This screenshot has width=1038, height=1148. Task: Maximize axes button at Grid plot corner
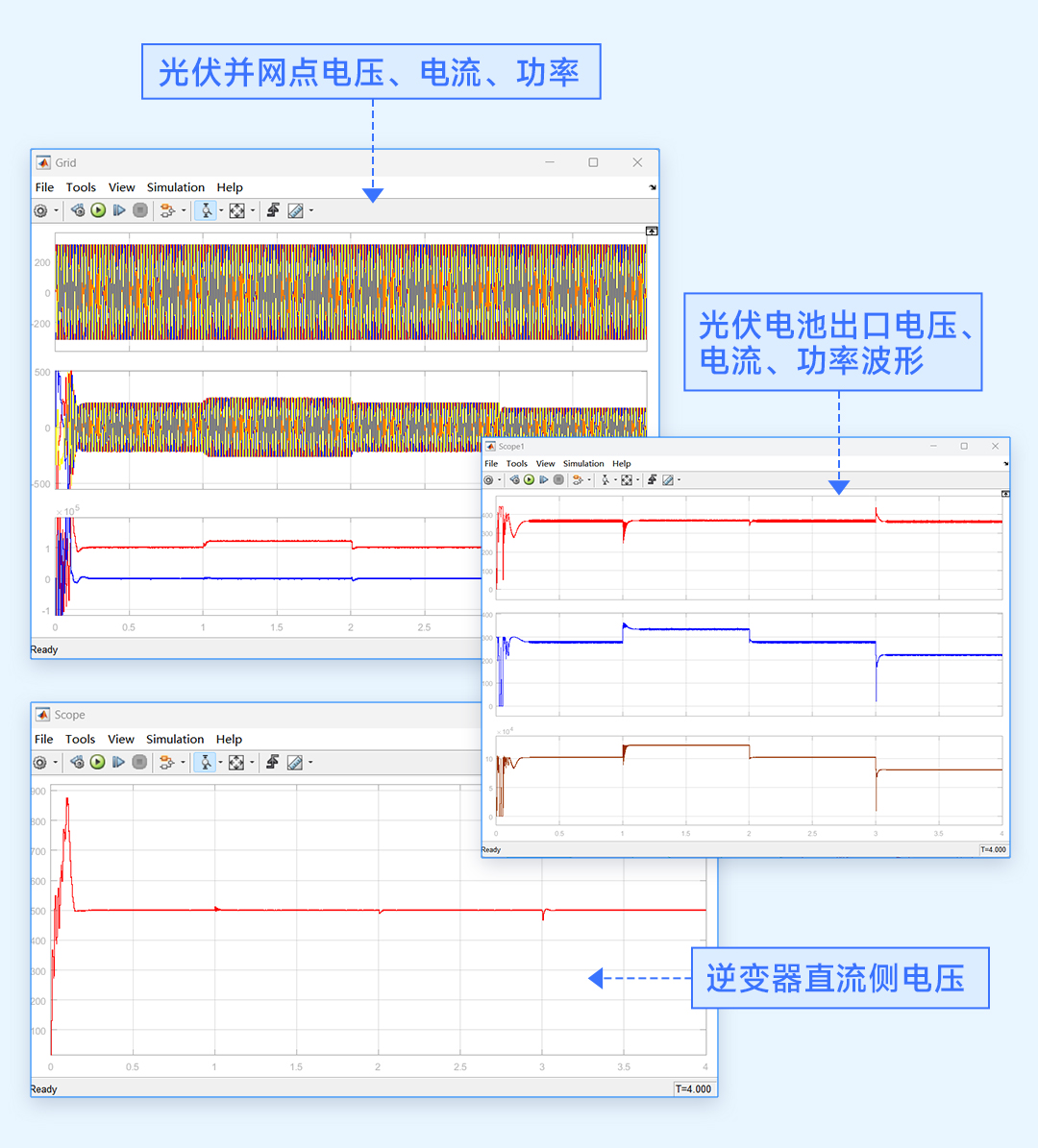tap(652, 231)
